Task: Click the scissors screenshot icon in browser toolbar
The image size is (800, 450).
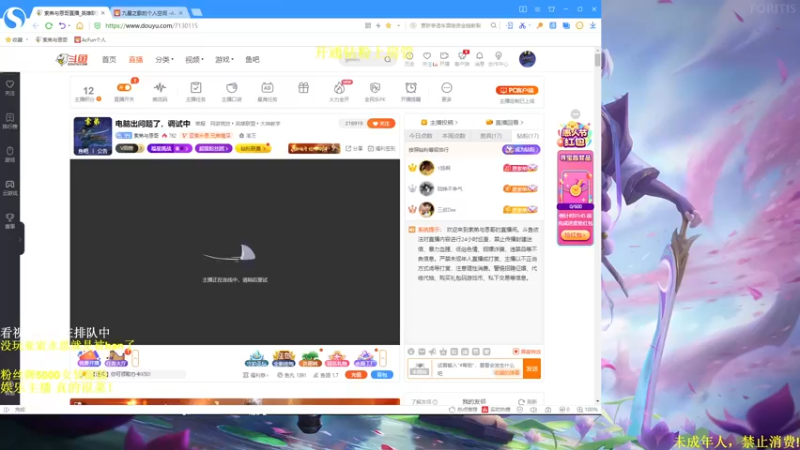Action: click(522, 26)
